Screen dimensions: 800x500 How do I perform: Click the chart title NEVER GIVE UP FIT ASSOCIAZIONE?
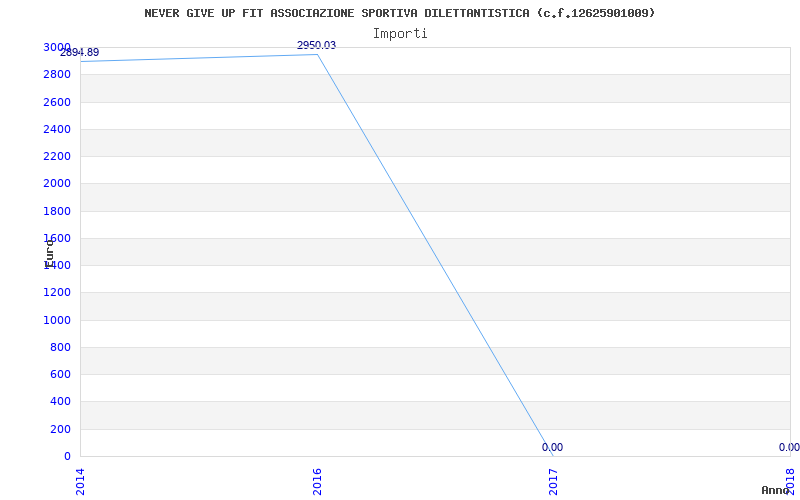click(x=399, y=13)
